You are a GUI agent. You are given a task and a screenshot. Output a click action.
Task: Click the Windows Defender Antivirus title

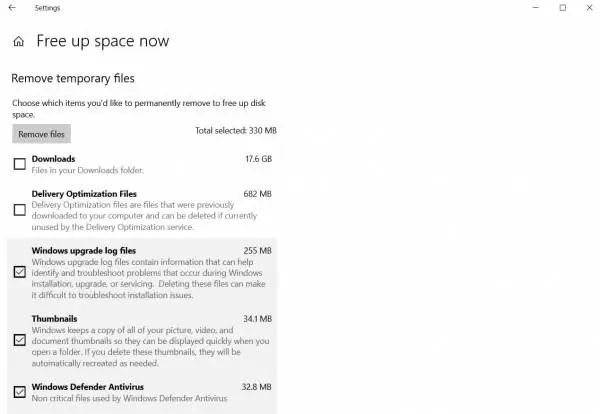[x=88, y=387]
